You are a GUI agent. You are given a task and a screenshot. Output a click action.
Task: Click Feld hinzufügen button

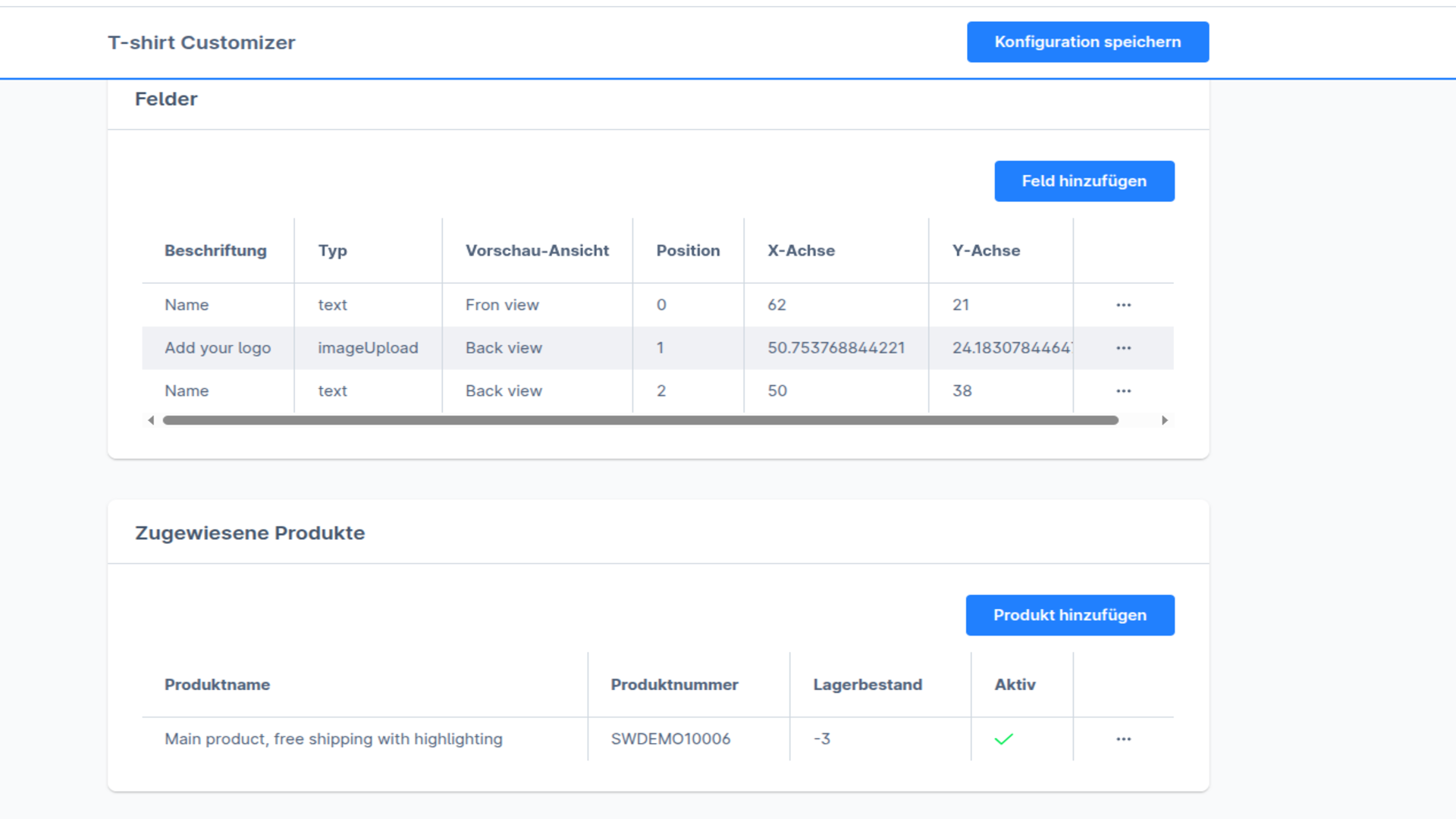(x=1084, y=181)
